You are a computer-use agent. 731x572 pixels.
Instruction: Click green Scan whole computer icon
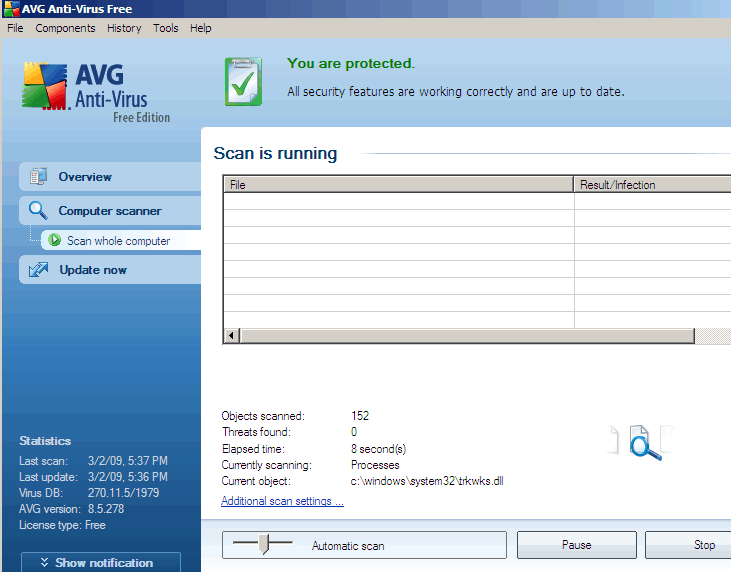click(55, 241)
